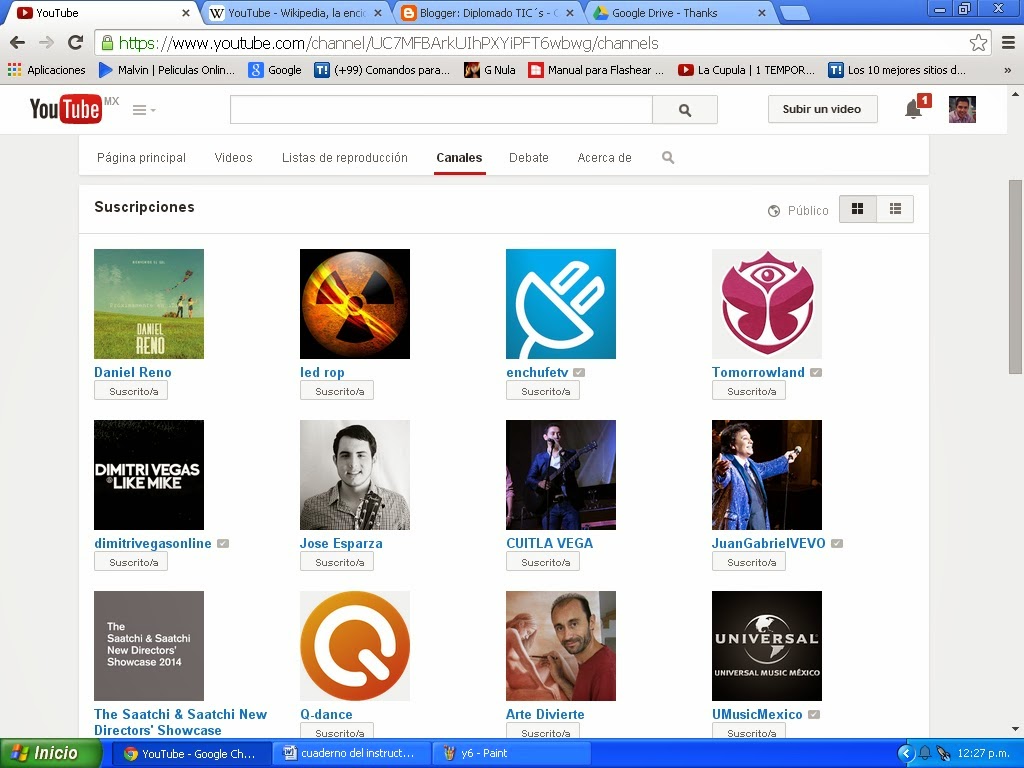Reload the page with the refresh icon
Image resolution: width=1024 pixels, height=768 pixels.
click(75, 43)
